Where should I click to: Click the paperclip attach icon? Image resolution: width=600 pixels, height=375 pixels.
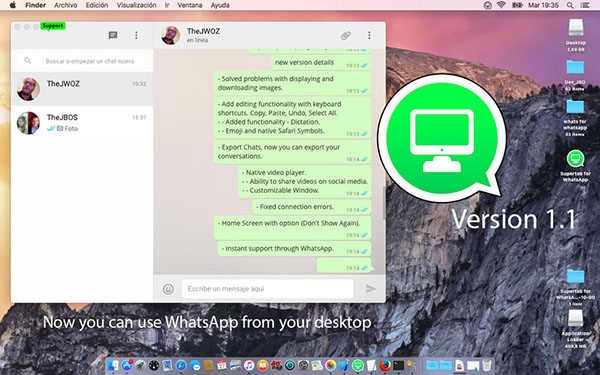346,35
